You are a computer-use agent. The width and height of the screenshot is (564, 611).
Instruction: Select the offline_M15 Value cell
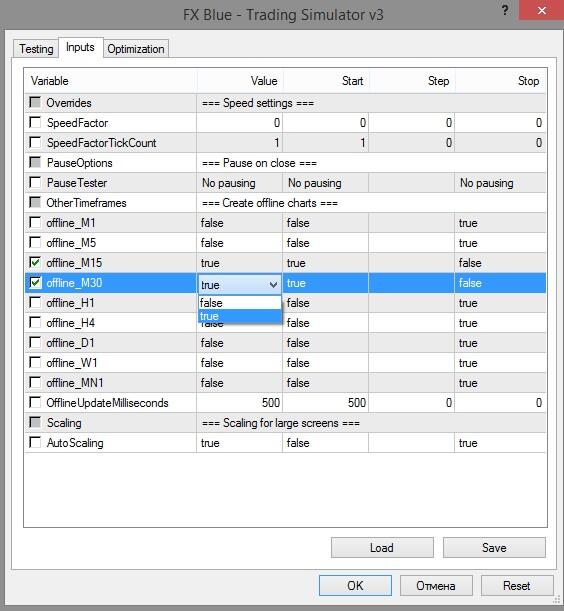click(240, 263)
